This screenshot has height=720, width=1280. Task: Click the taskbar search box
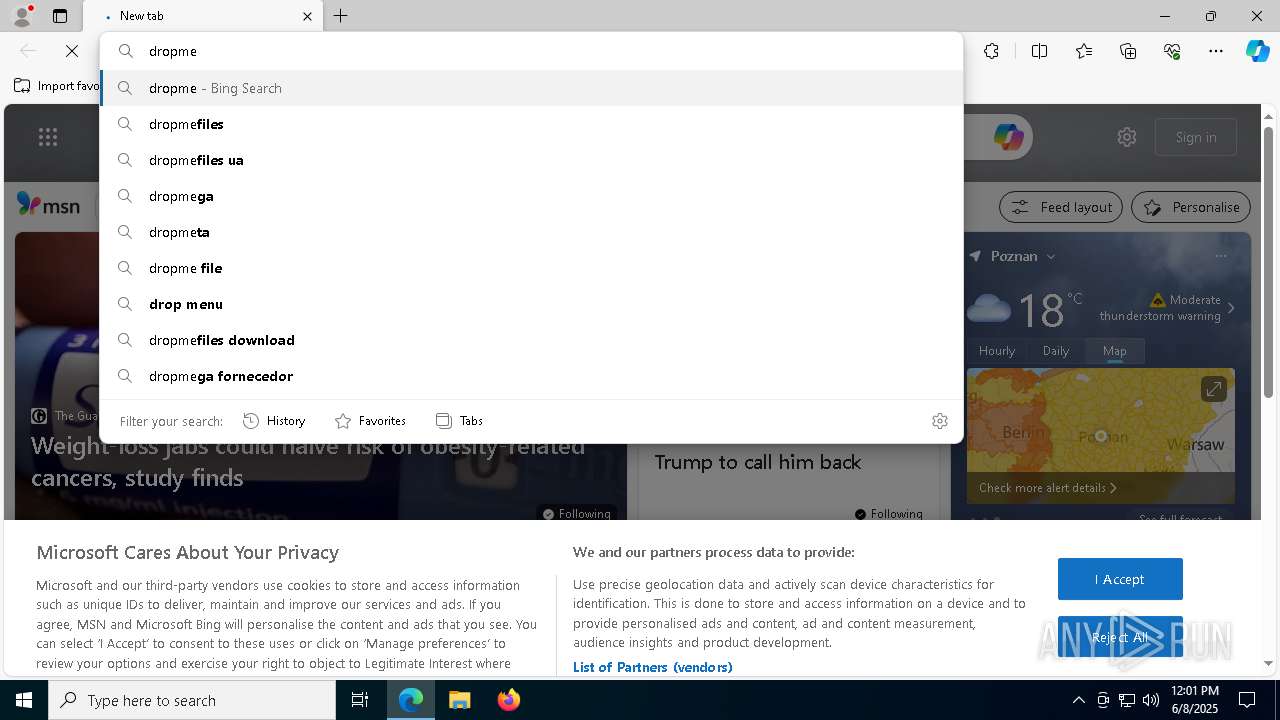192,700
